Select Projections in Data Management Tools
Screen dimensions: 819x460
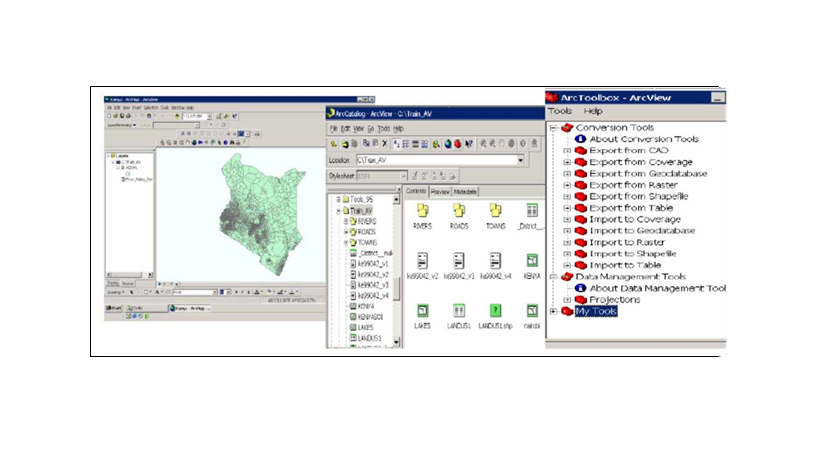[x=614, y=300]
